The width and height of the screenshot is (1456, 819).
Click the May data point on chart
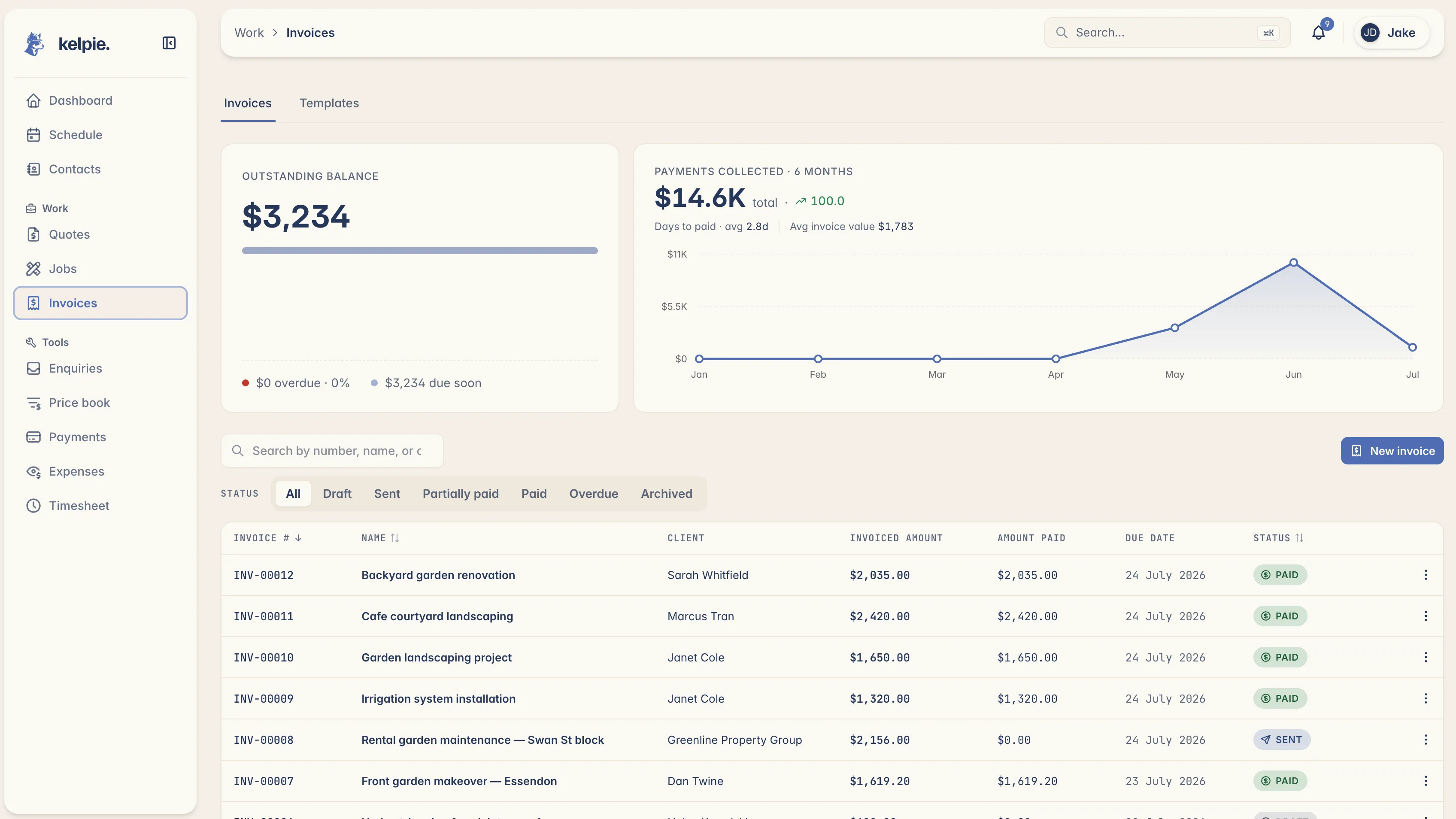click(1174, 328)
